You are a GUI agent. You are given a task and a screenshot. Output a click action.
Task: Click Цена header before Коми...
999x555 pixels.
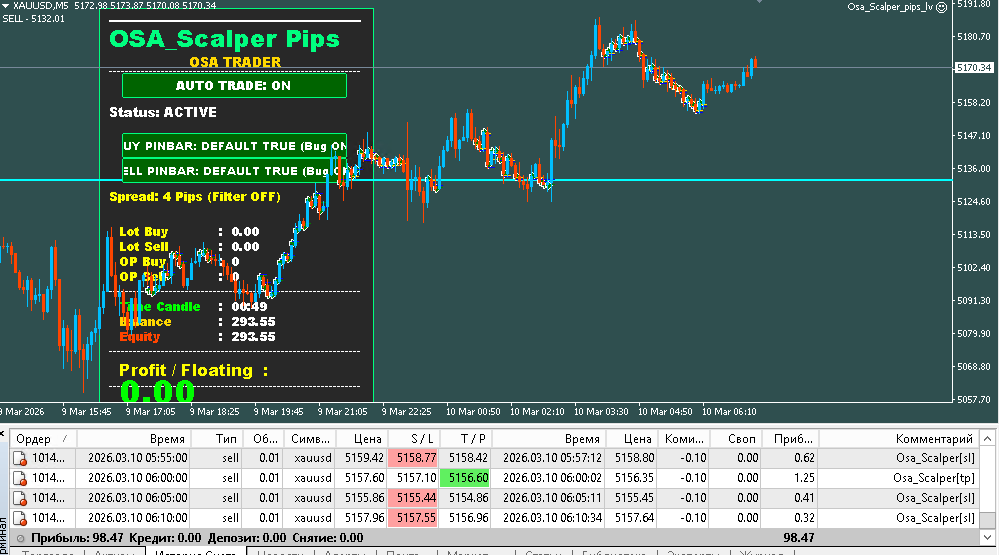pos(631,439)
